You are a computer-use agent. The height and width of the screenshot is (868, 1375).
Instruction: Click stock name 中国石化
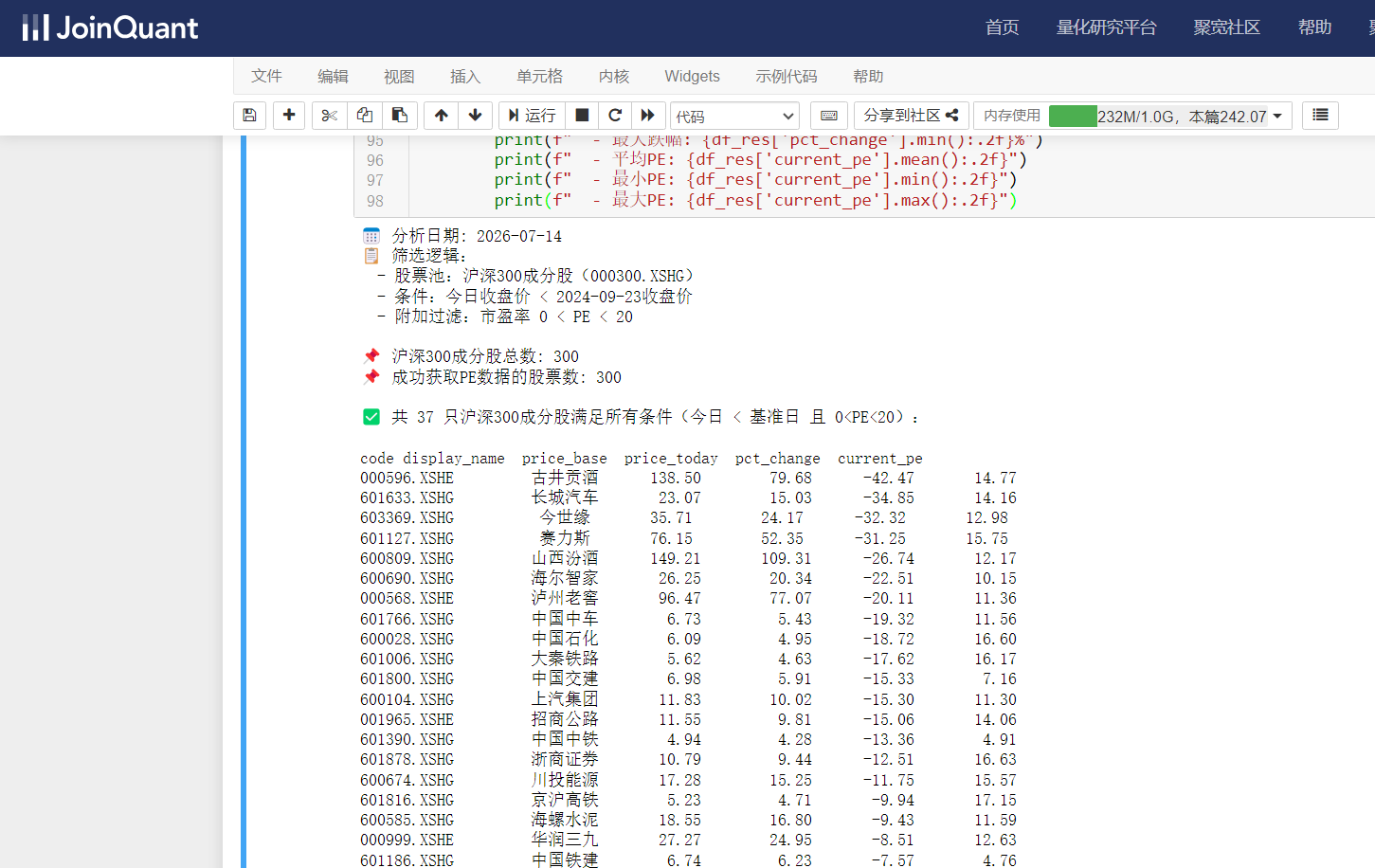pyautogui.click(x=565, y=639)
